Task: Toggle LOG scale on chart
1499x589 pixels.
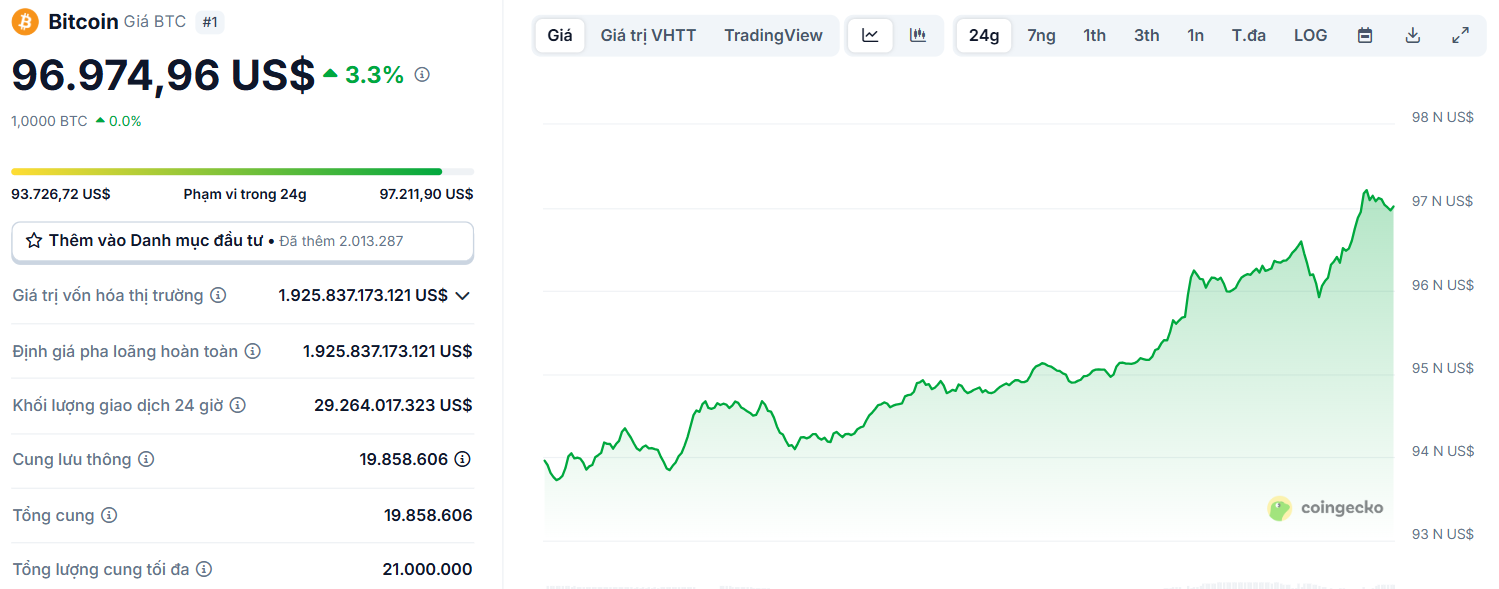Action: 1311,36
